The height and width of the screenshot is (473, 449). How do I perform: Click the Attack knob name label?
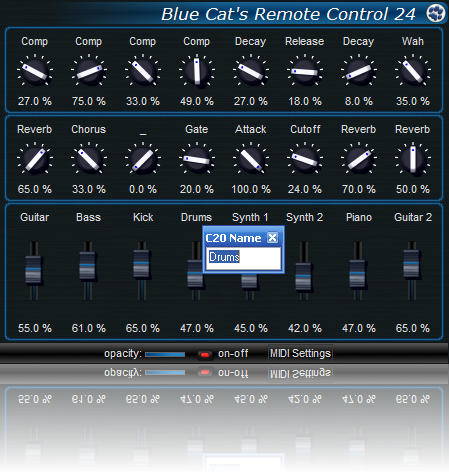tap(251, 129)
